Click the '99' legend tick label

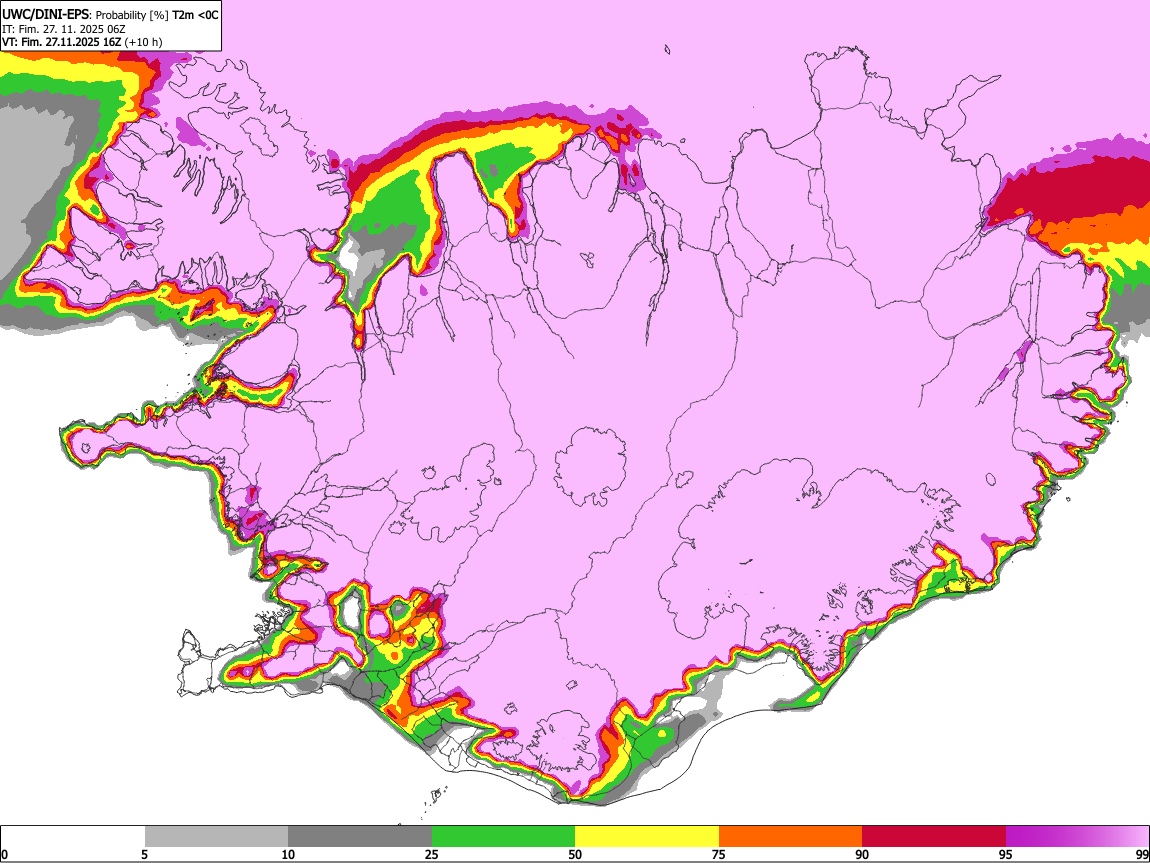coord(1141,854)
